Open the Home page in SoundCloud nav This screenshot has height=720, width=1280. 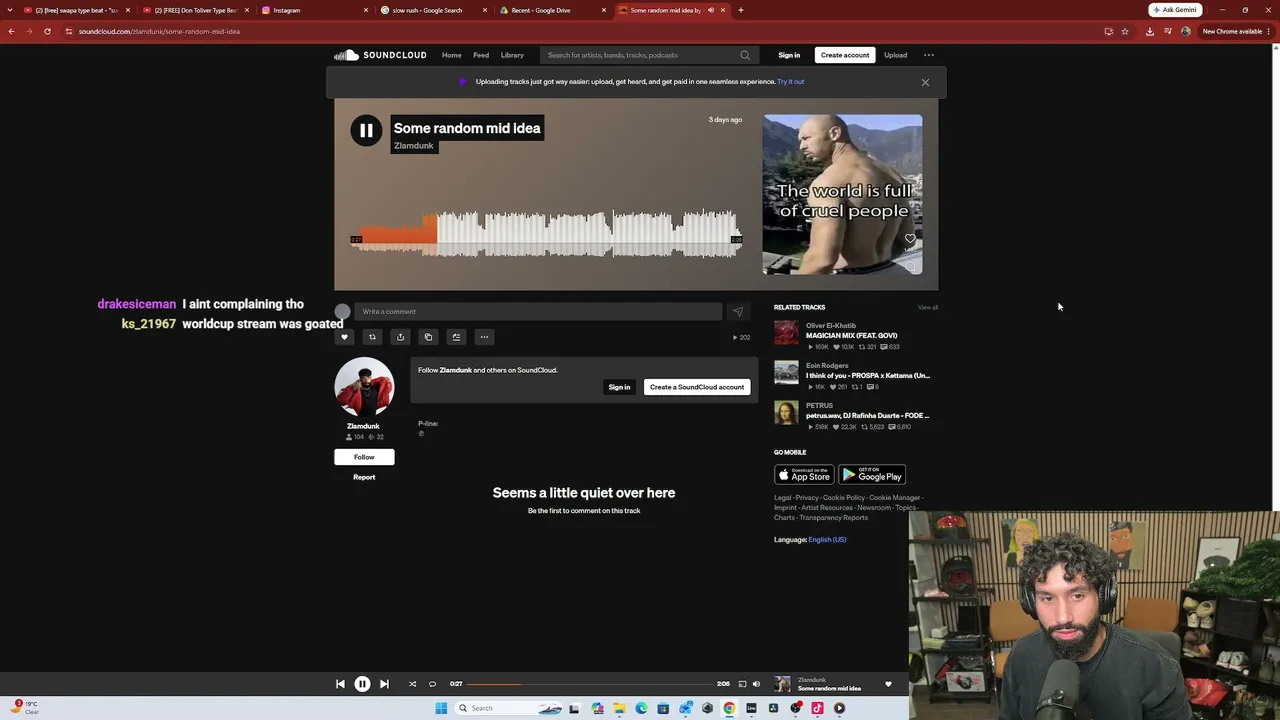tap(452, 55)
